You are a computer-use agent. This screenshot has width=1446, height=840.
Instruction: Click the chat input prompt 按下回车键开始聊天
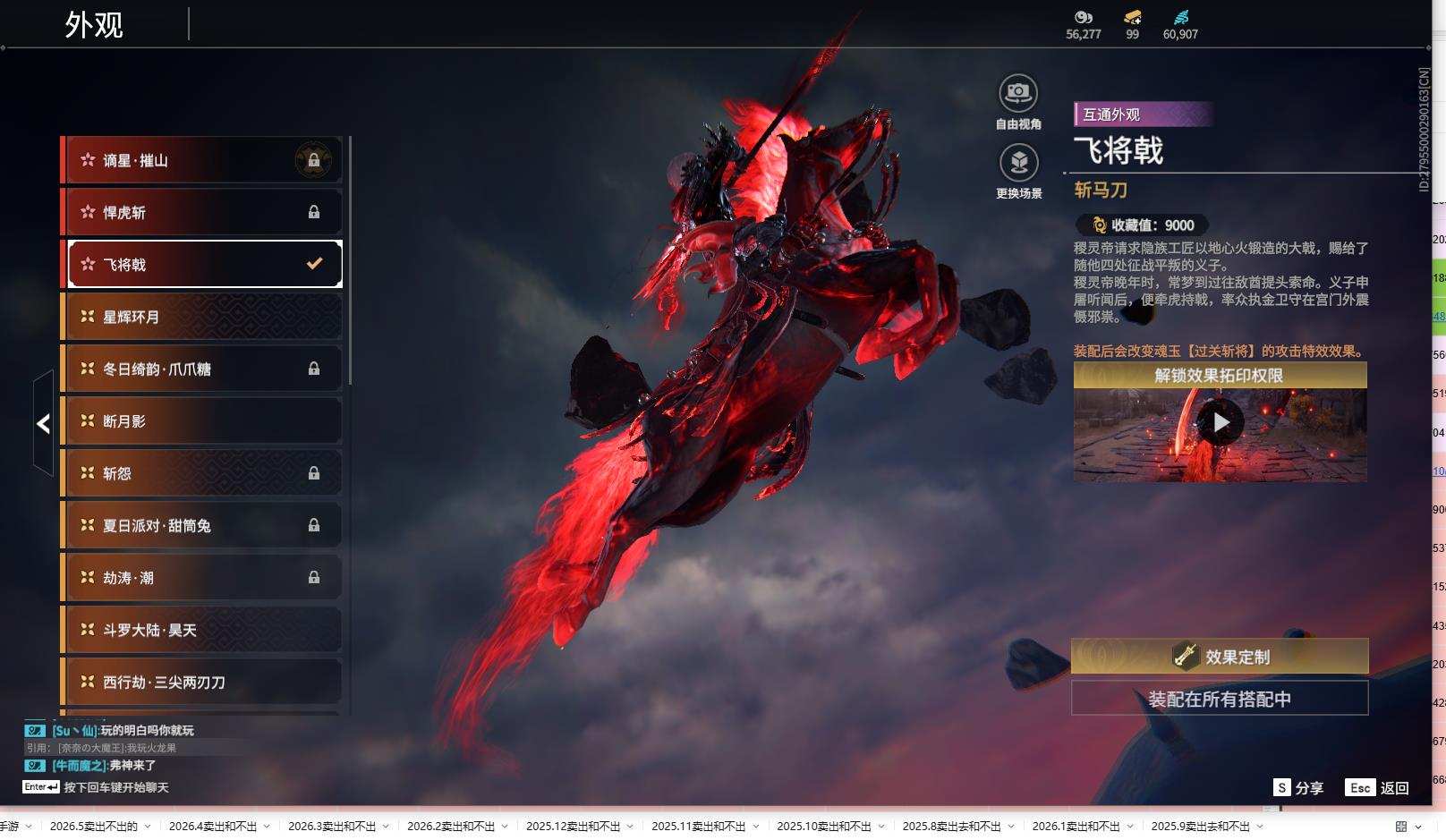(116, 787)
